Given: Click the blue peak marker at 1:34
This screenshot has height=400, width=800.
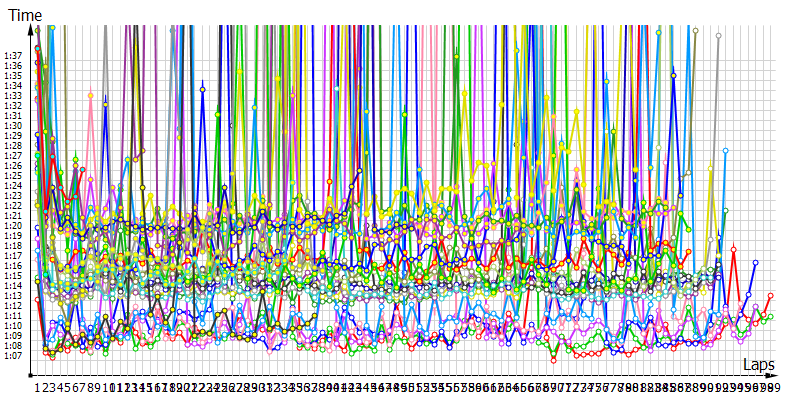Looking at the screenshot, I should [x=203, y=89].
